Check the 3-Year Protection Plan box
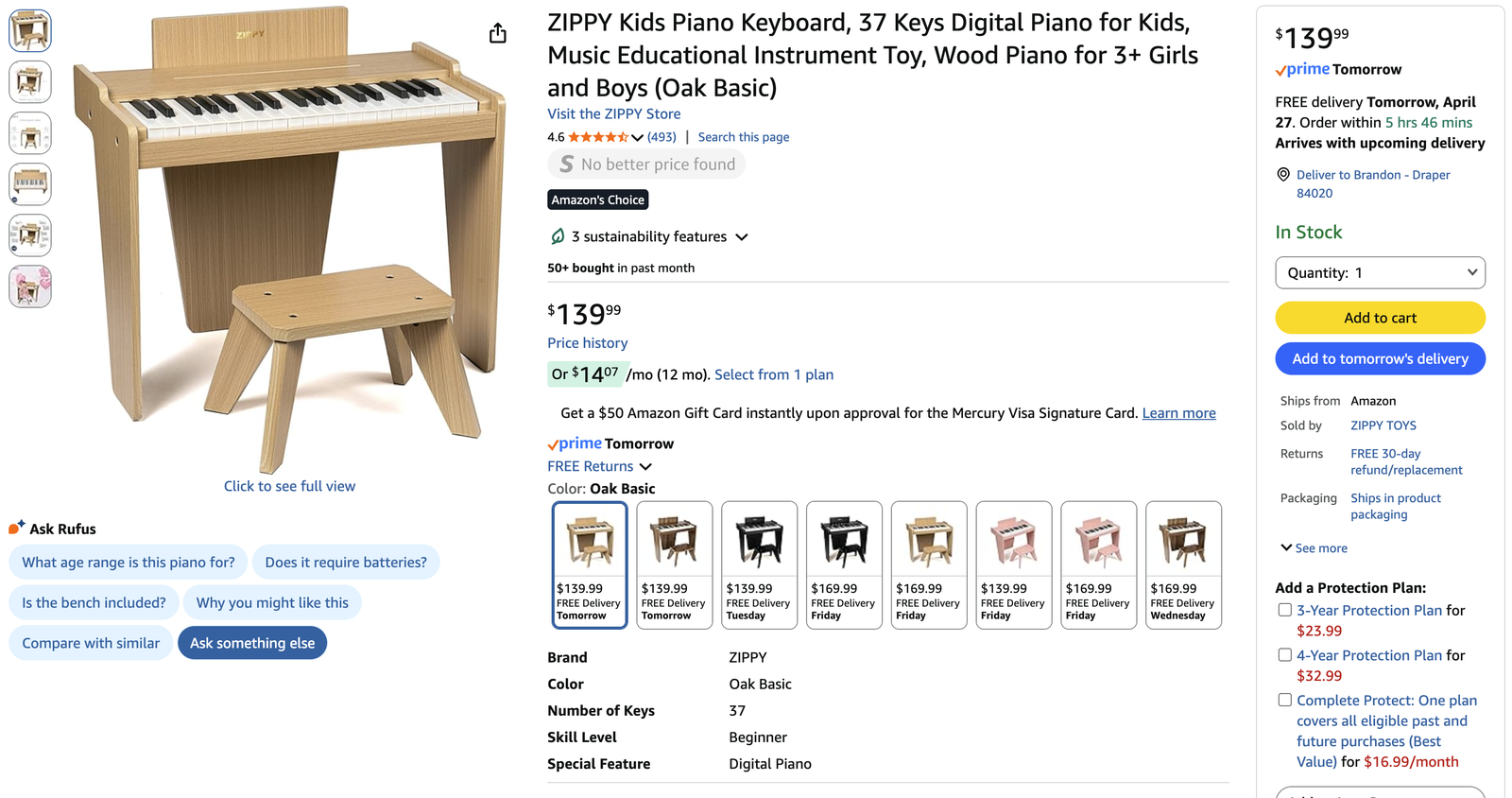 (1284, 610)
